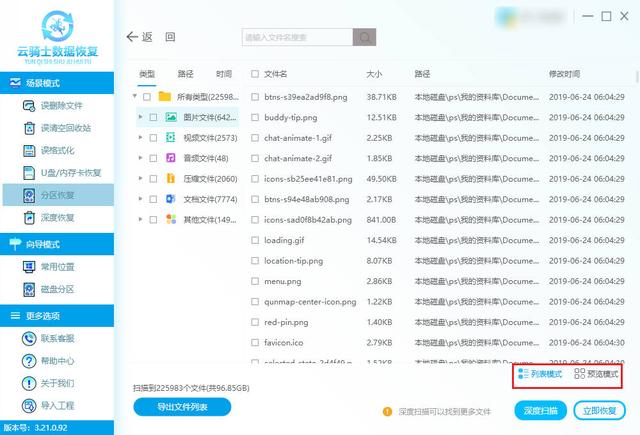Image resolution: width=640 pixels, height=435 pixels.
Task: Click the 预览模式 grid icon
Action: 580,373
